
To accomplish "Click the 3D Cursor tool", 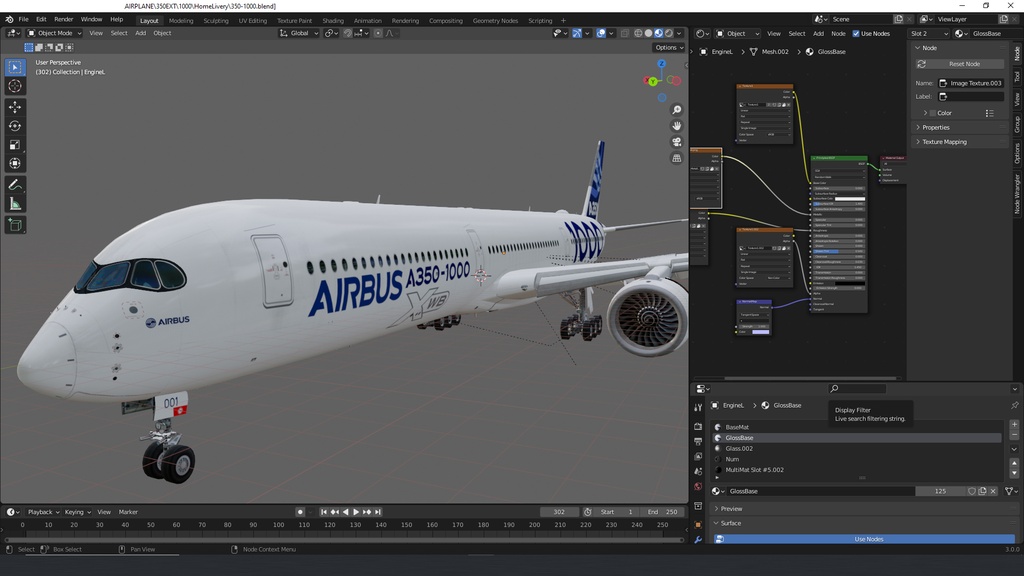I will click(15, 86).
